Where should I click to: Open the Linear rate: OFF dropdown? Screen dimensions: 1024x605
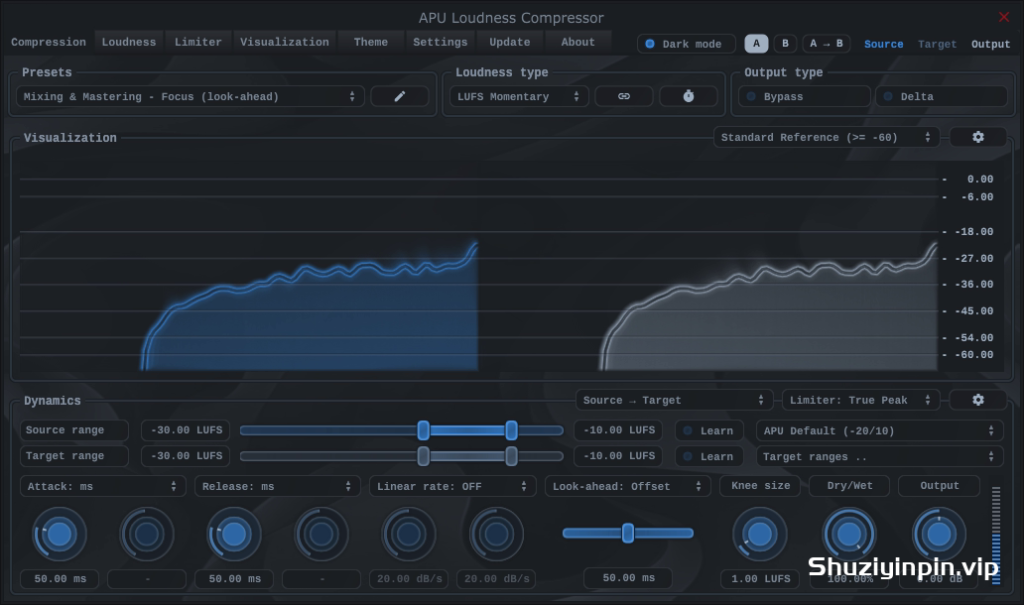pyautogui.click(x=452, y=486)
